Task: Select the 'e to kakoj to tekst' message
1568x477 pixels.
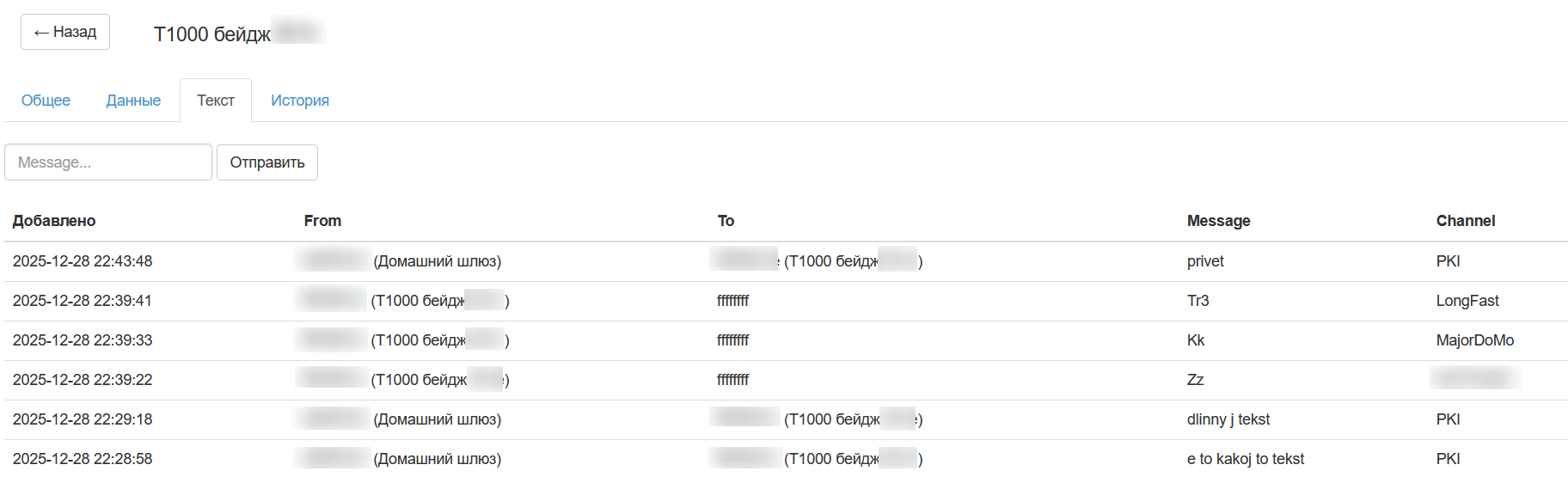Action: click(1245, 459)
